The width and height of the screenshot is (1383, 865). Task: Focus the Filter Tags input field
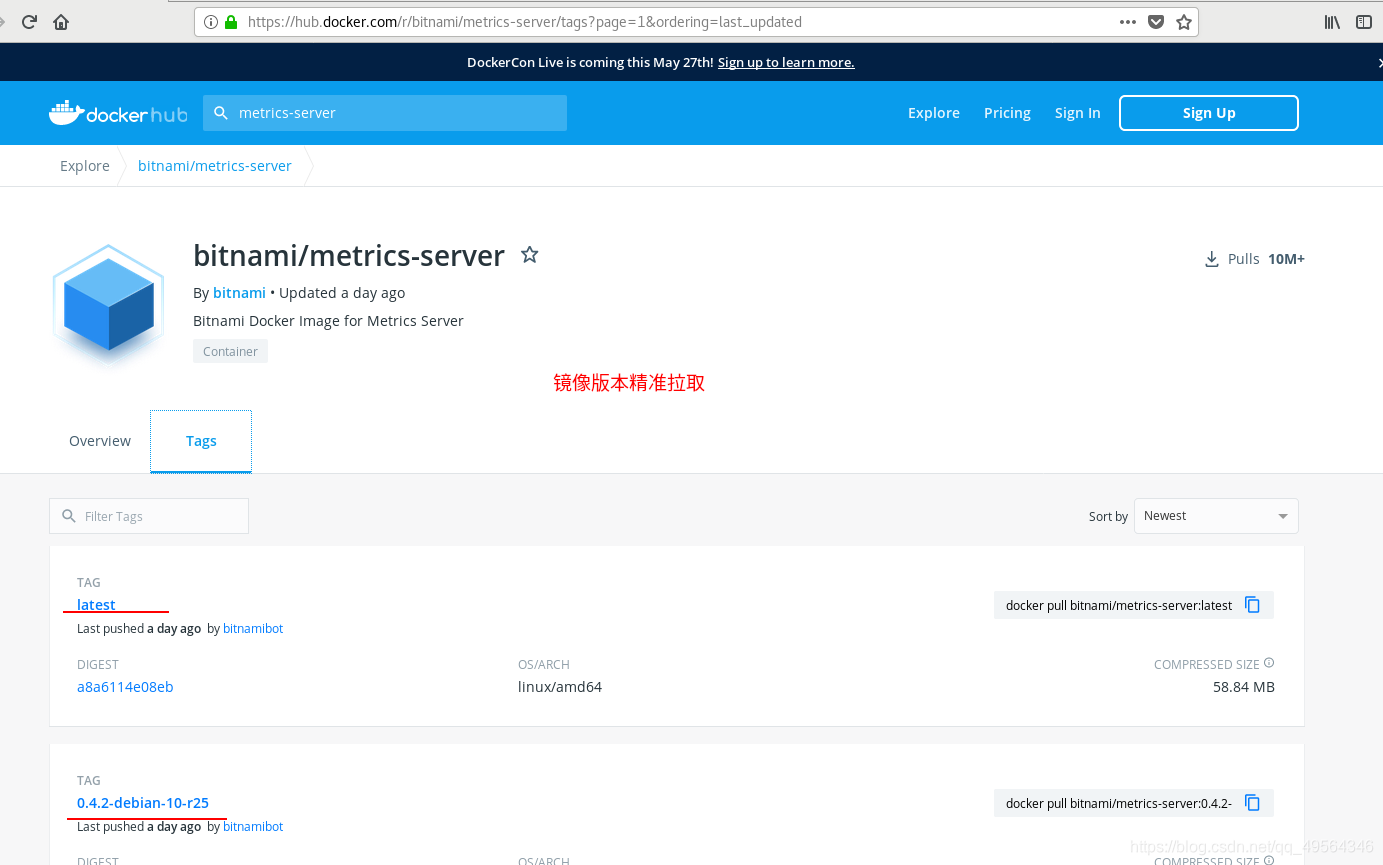[x=149, y=516]
